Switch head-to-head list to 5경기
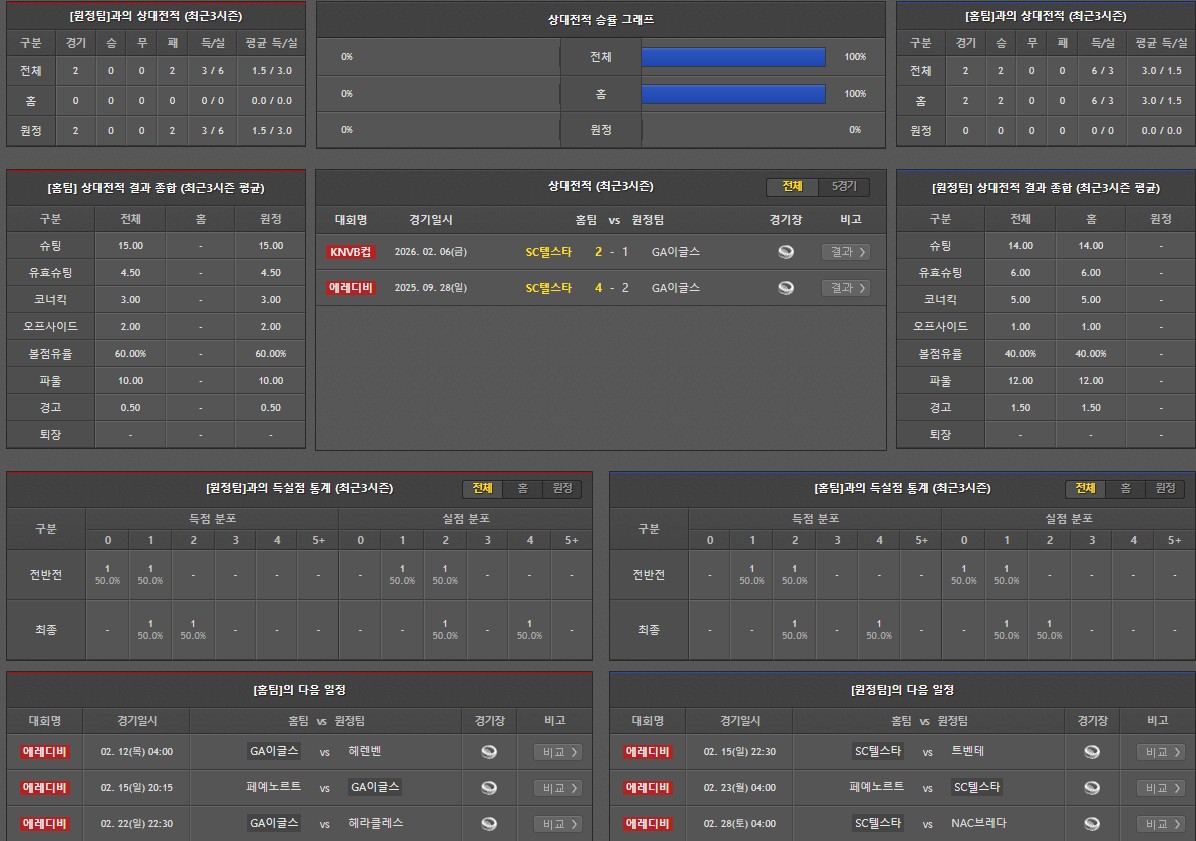This screenshot has width=1196, height=841. 844,187
